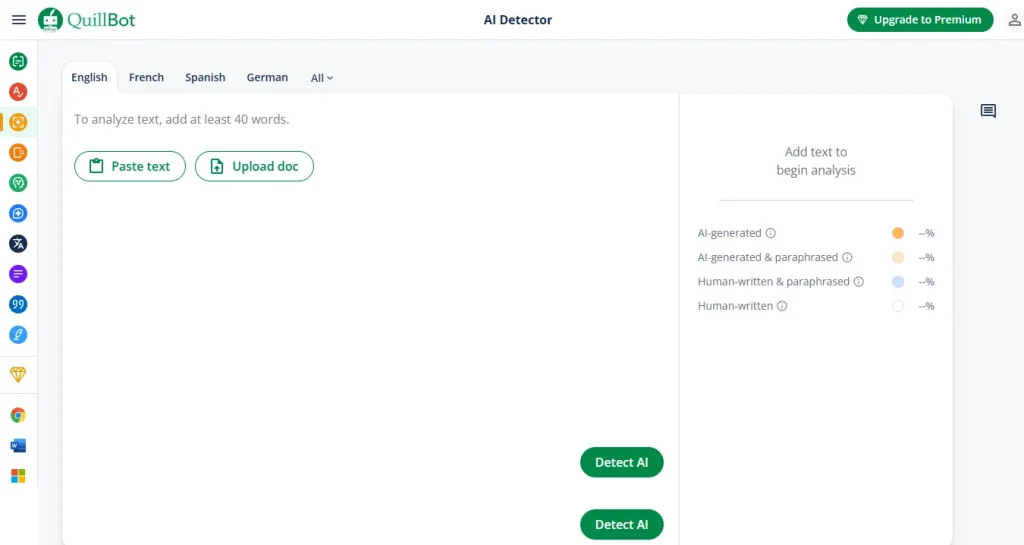Open QuillBot for Chrome extension icon
The width and height of the screenshot is (1024, 545).
[x=18, y=415]
